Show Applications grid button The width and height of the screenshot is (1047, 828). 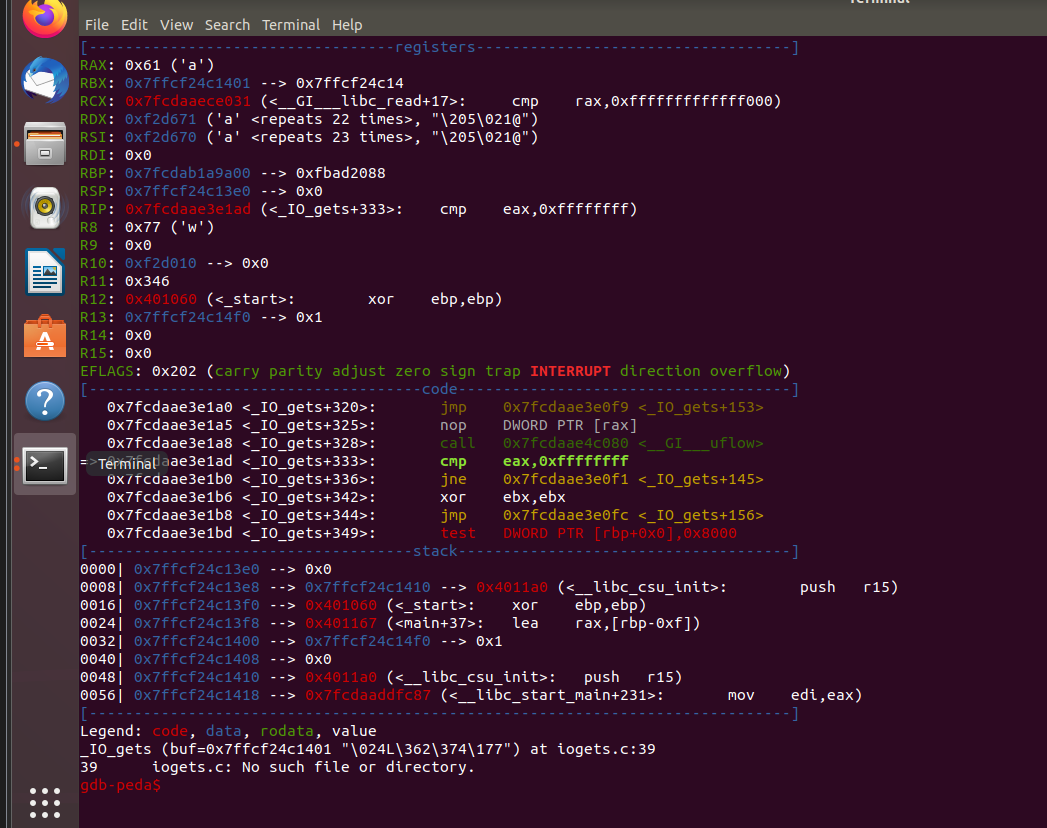click(44, 803)
